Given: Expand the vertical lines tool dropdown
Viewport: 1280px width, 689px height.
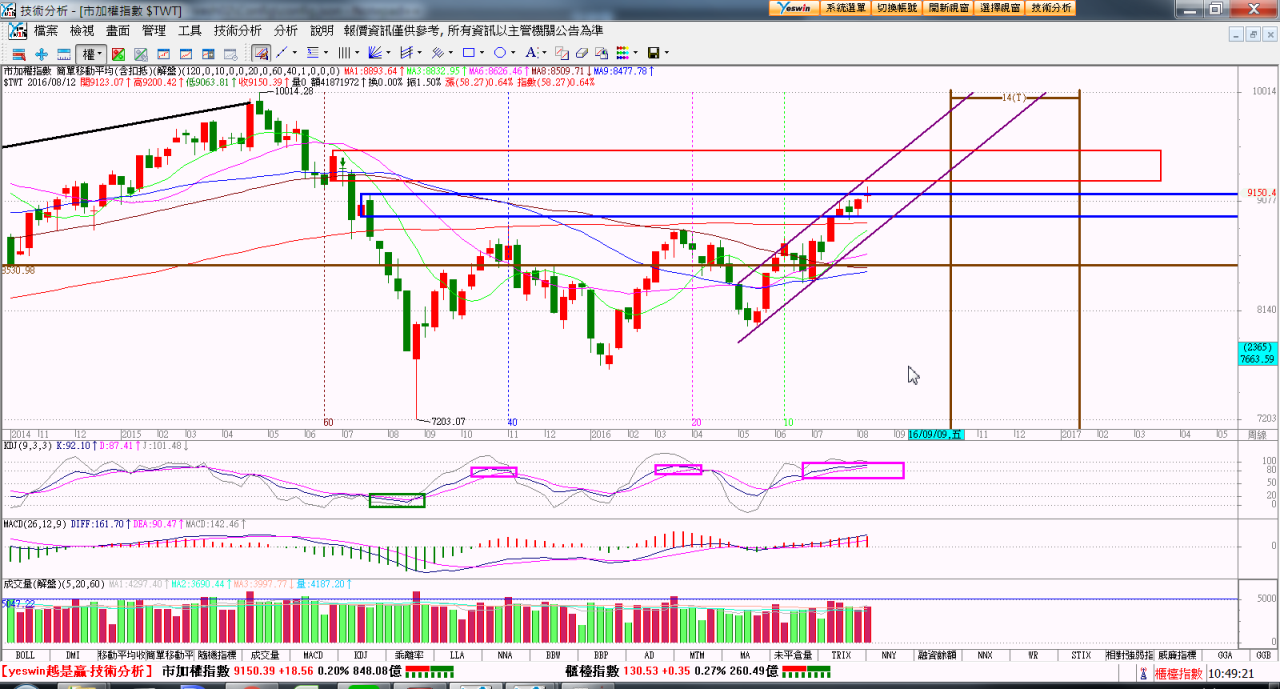Looking at the screenshot, I should pos(358,53).
